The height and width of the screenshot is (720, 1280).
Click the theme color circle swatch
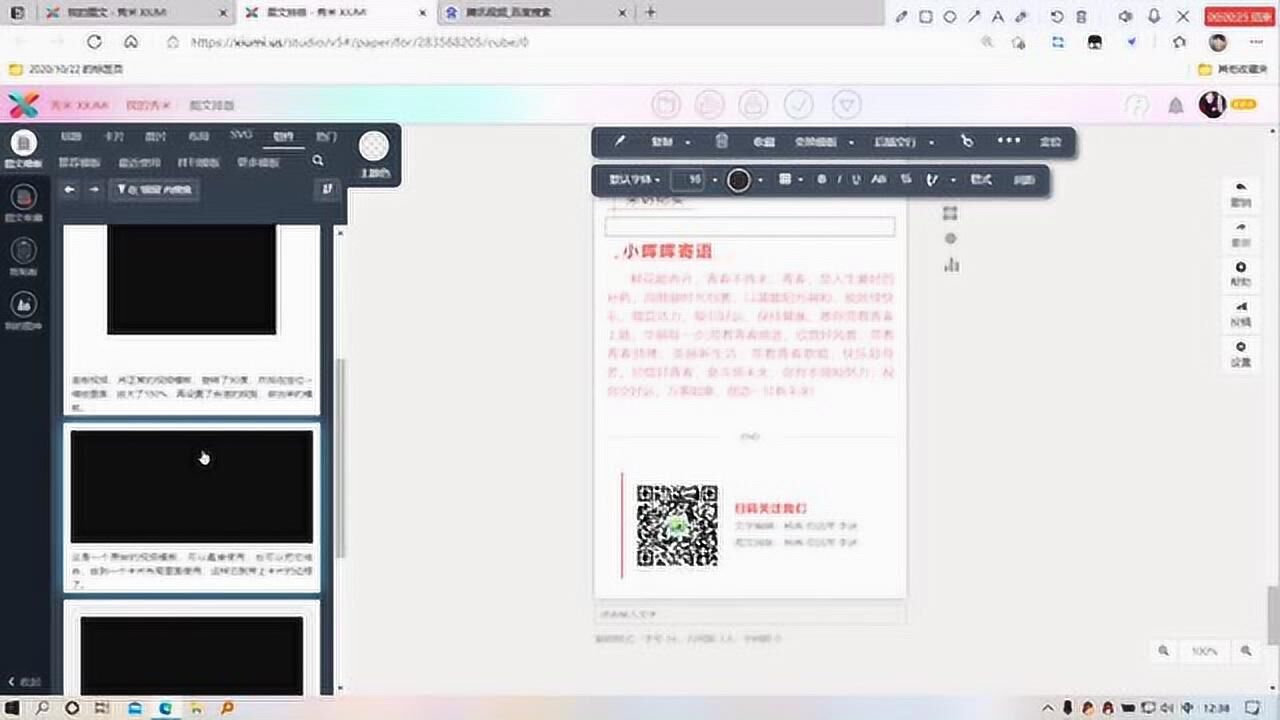click(x=373, y=146)
